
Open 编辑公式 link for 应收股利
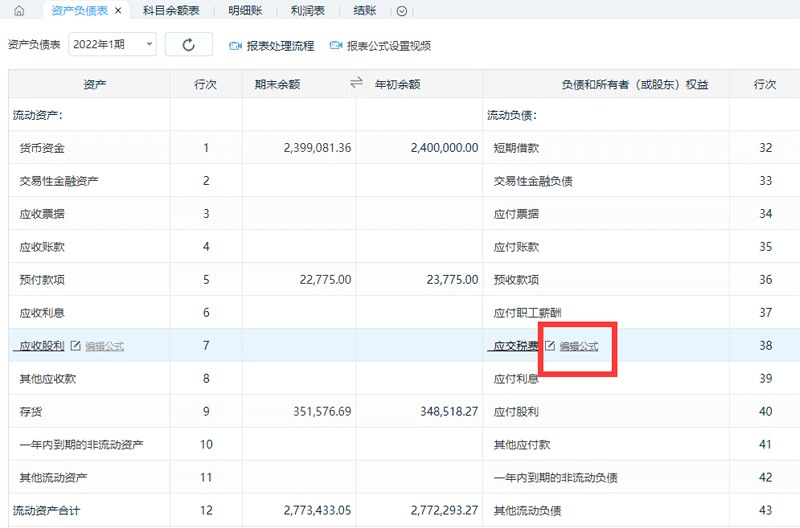coord(105,346)
